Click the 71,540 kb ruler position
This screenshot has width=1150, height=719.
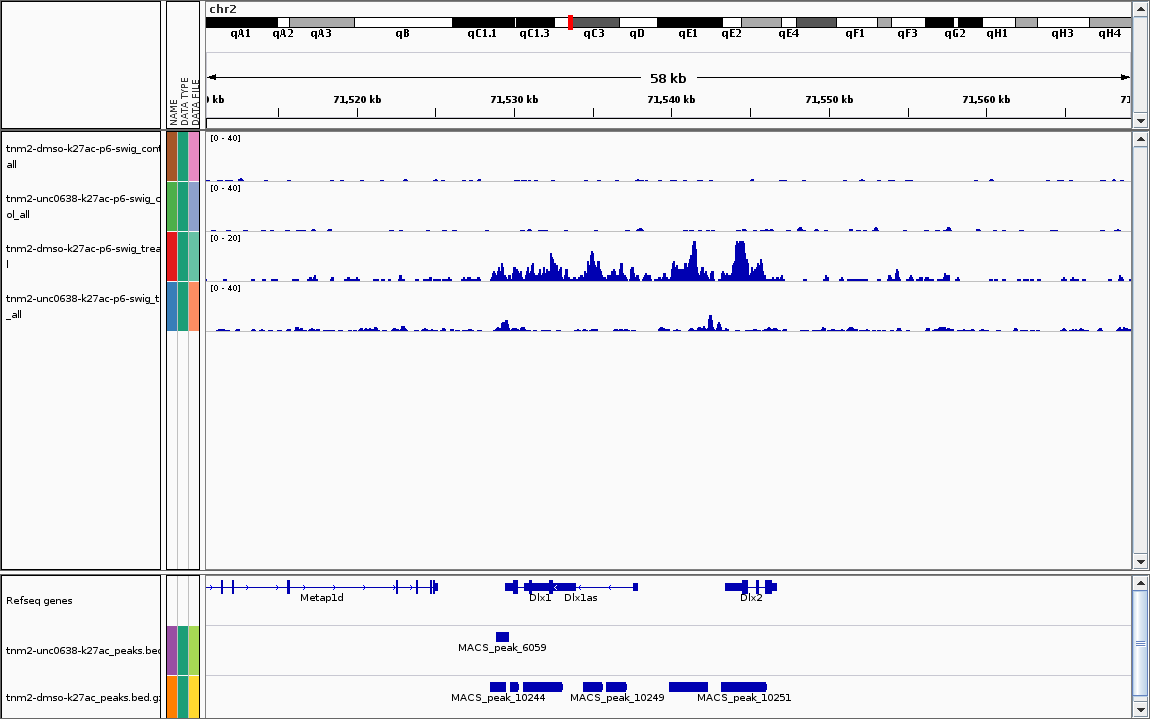tap(671, 100)
